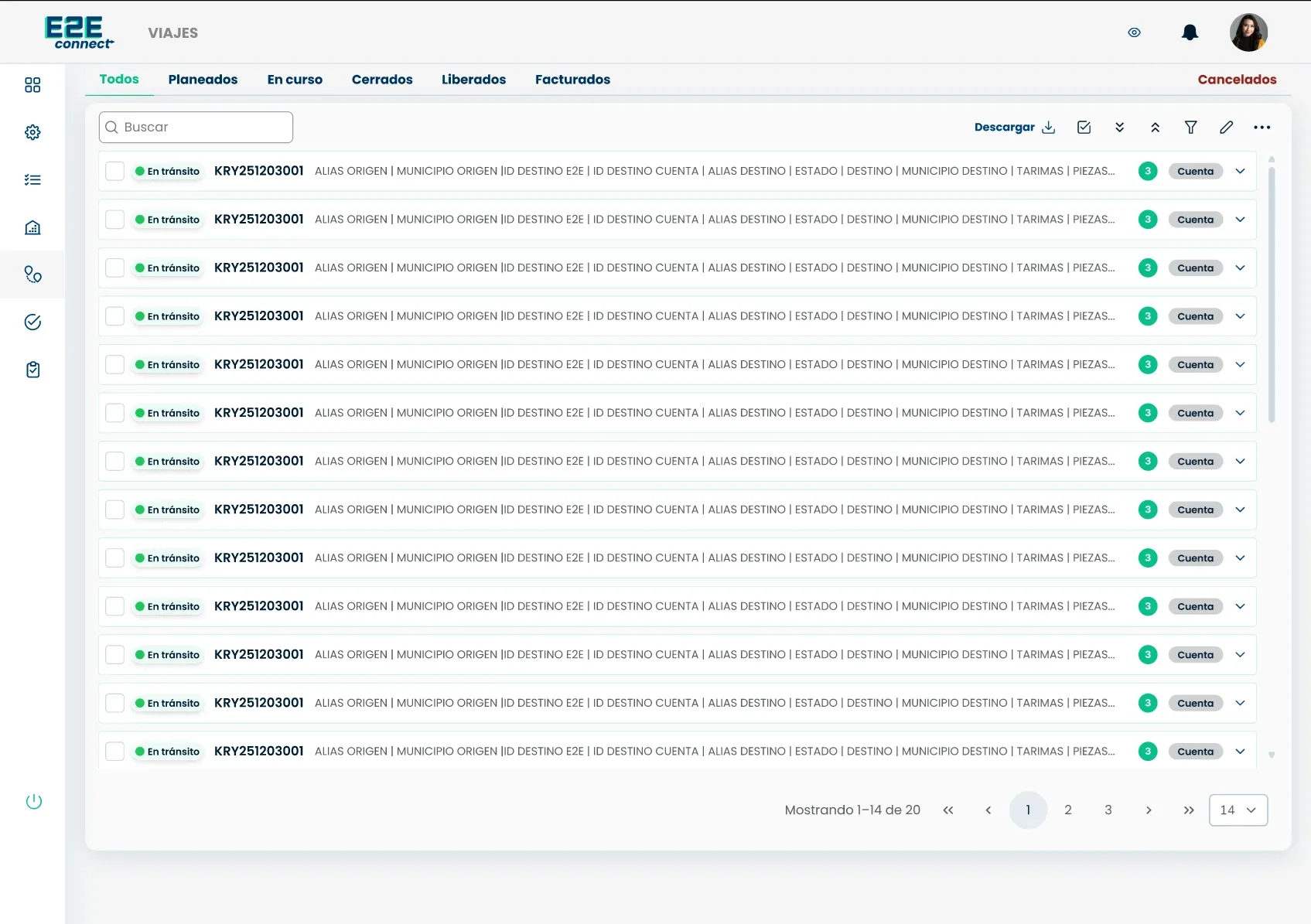The width and height of the screenshot is (1311, 924).
Task: Click the collapse all double-chevron-up icon
Action: click(x=1156, y=128)
